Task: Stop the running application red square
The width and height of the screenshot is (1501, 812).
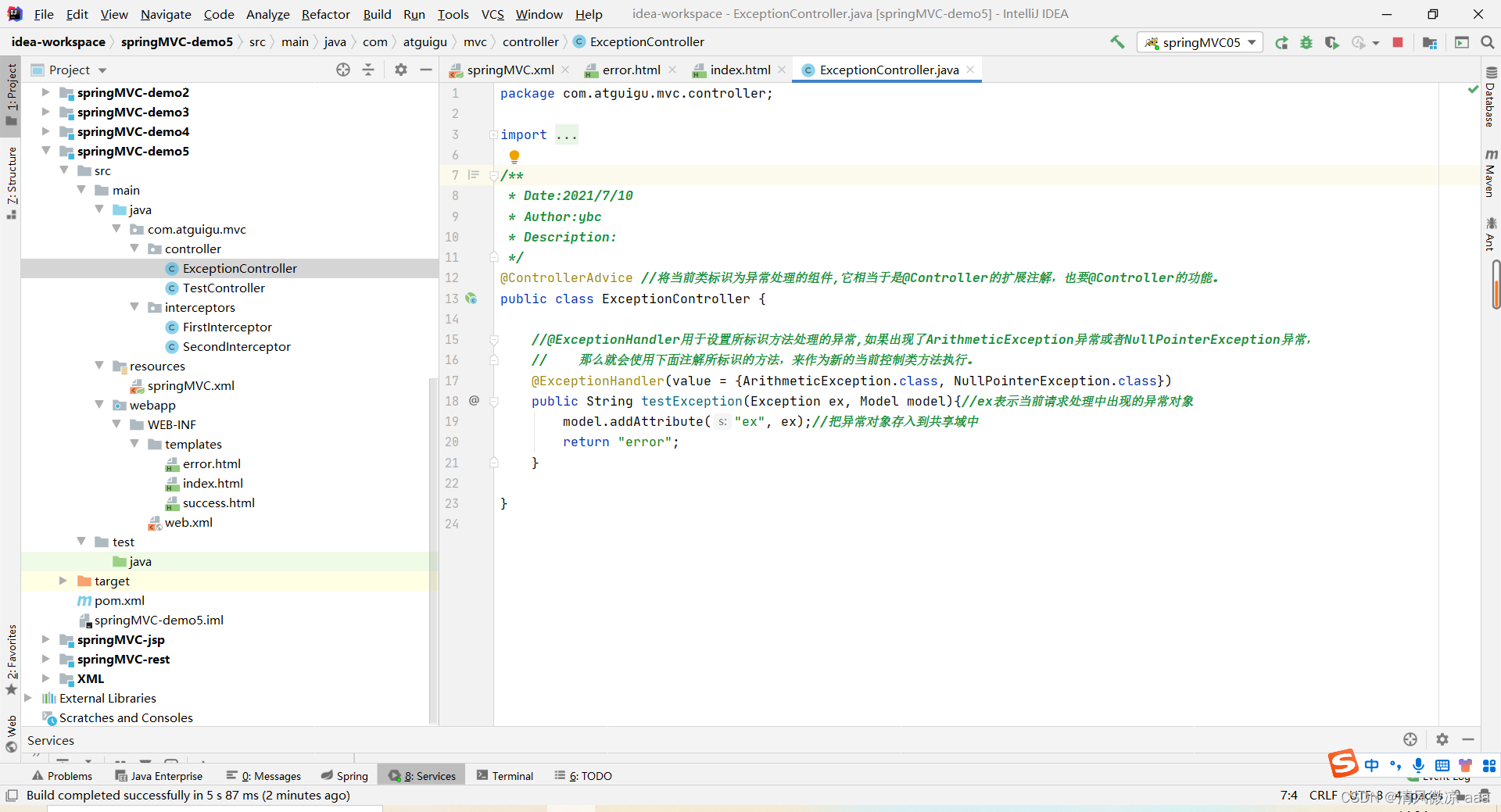Action: pos(1398,42)
